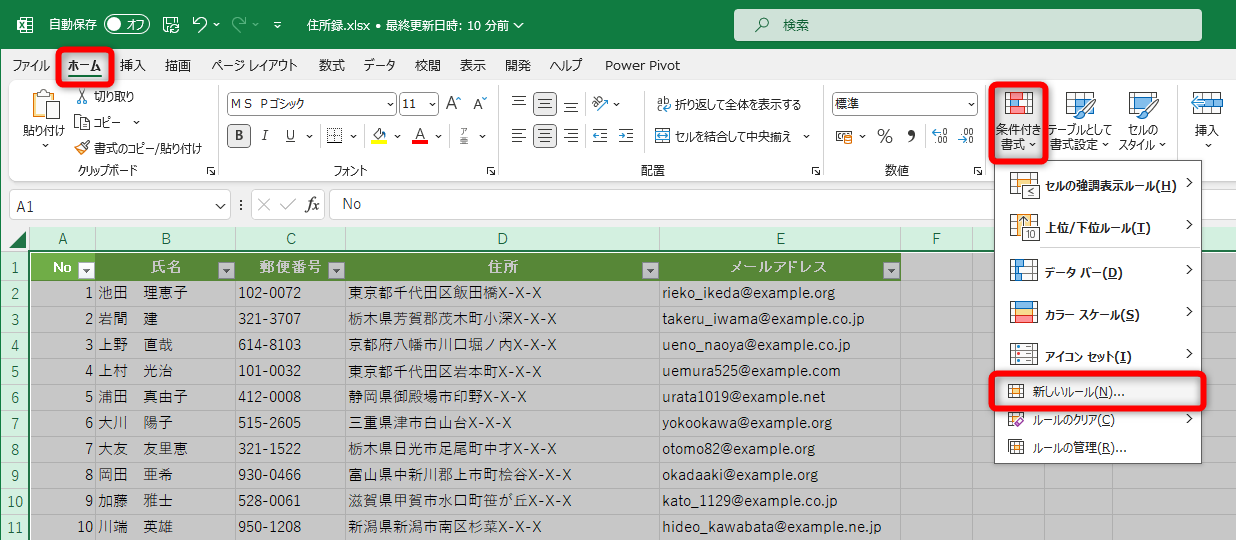Select ルールの管理 menu item
The height and width of the screenshot is (540, 1236).
coord(1098,448)
